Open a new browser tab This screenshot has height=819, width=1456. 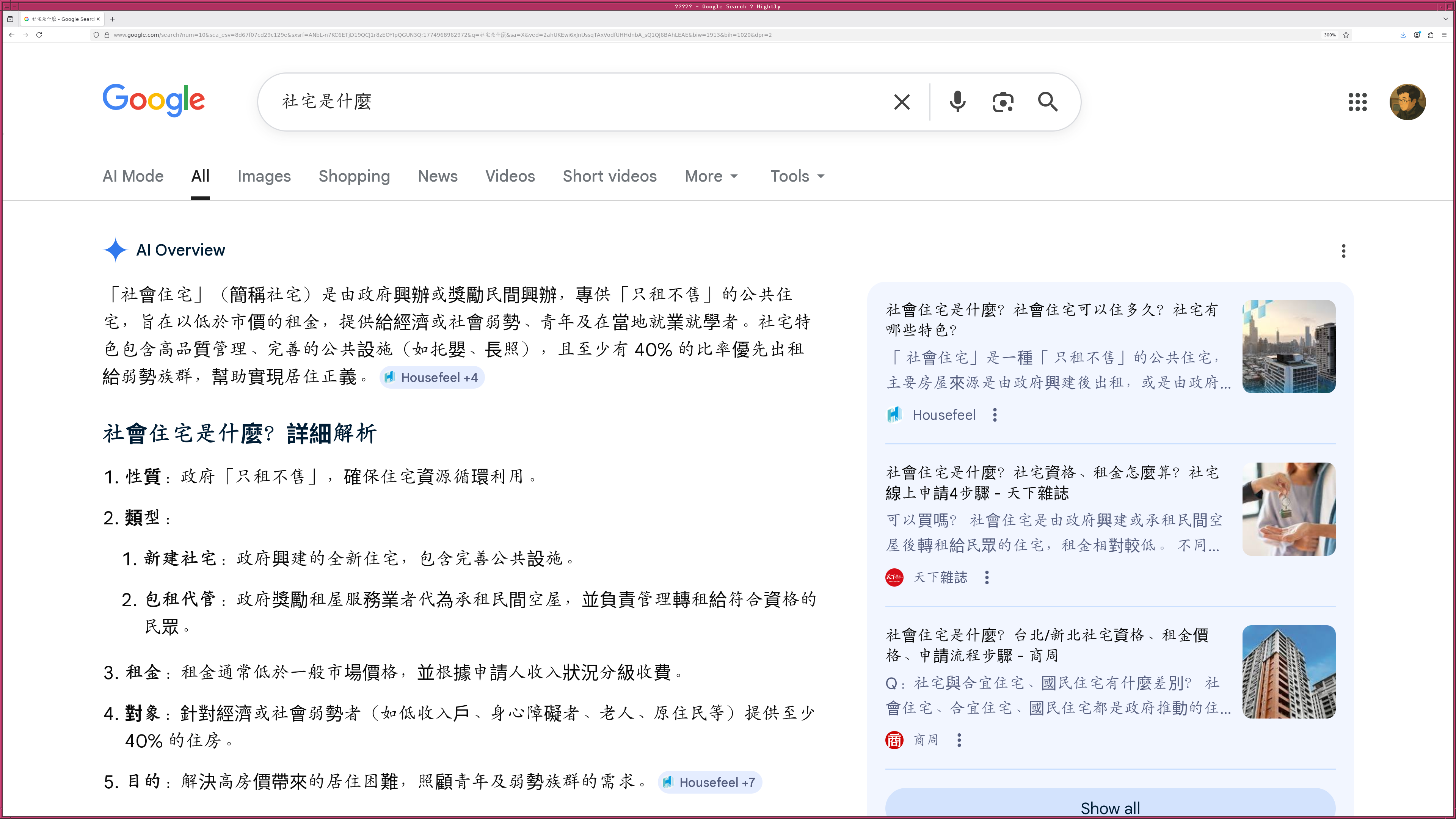click(x=113, y=19)
